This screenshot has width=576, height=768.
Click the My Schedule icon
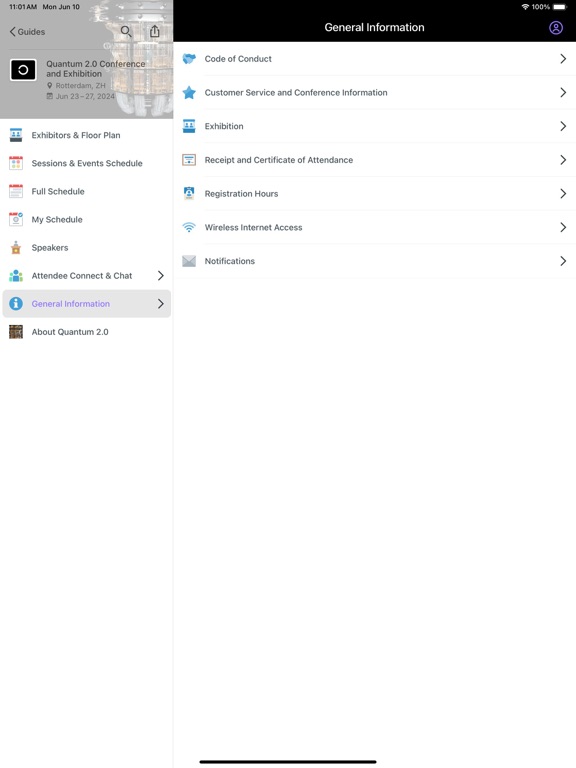click(x=16, y=219)
